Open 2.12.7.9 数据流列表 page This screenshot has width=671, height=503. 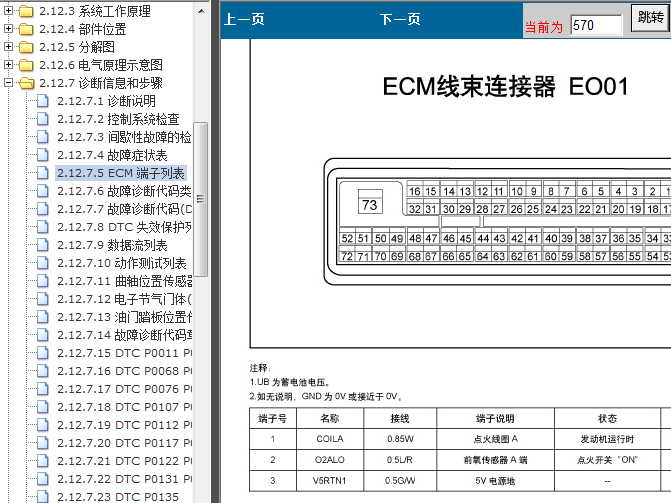pyautogui.click(x=112, y=245)
